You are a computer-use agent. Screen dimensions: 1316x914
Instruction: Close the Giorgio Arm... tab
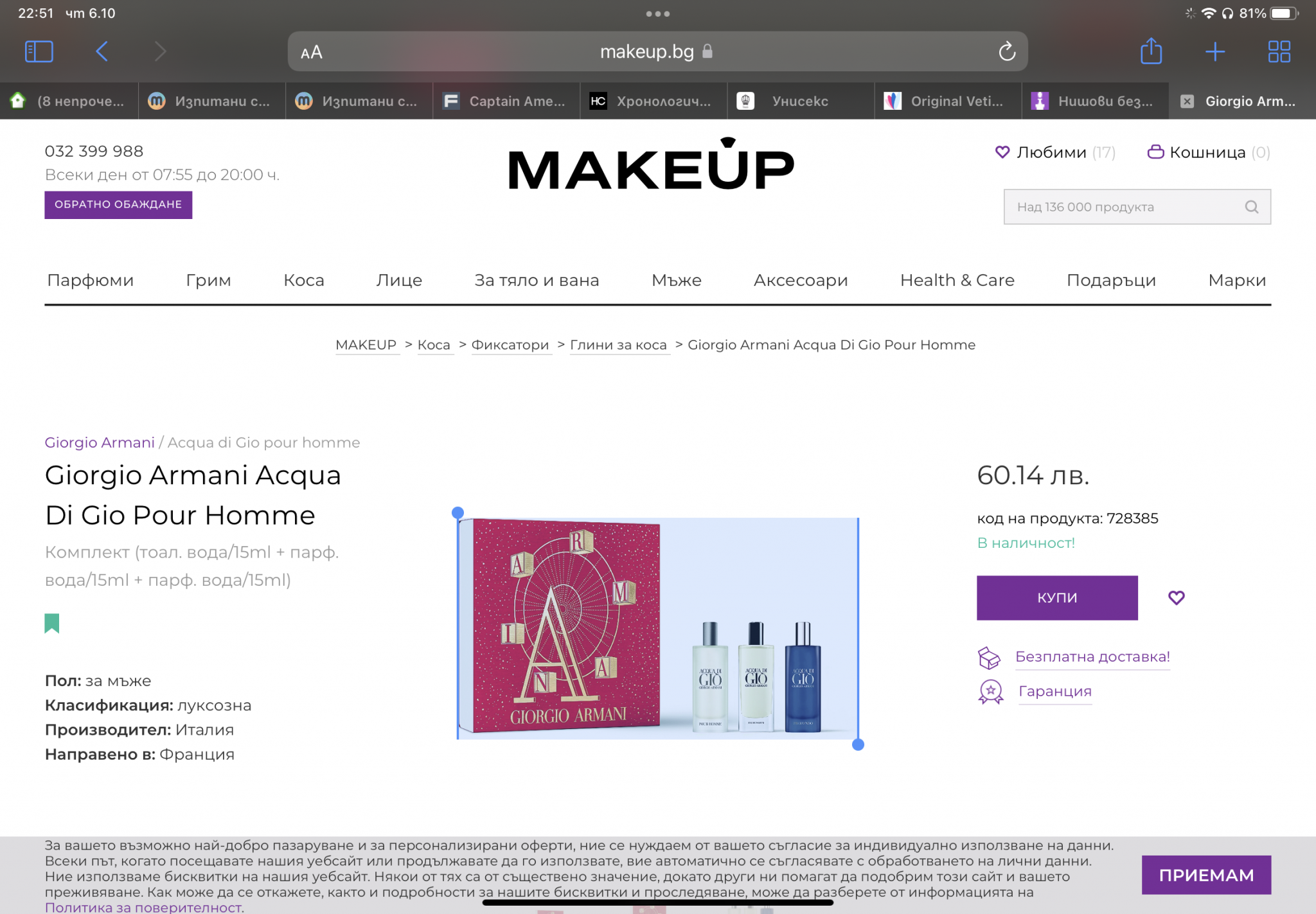[x=1187, y=101]
